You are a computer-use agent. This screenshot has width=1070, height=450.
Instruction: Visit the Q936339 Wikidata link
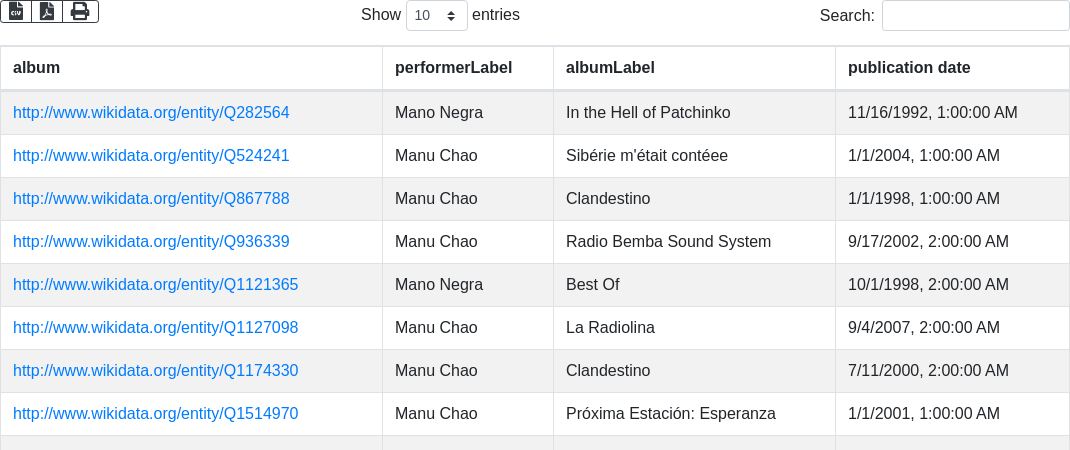151,242
